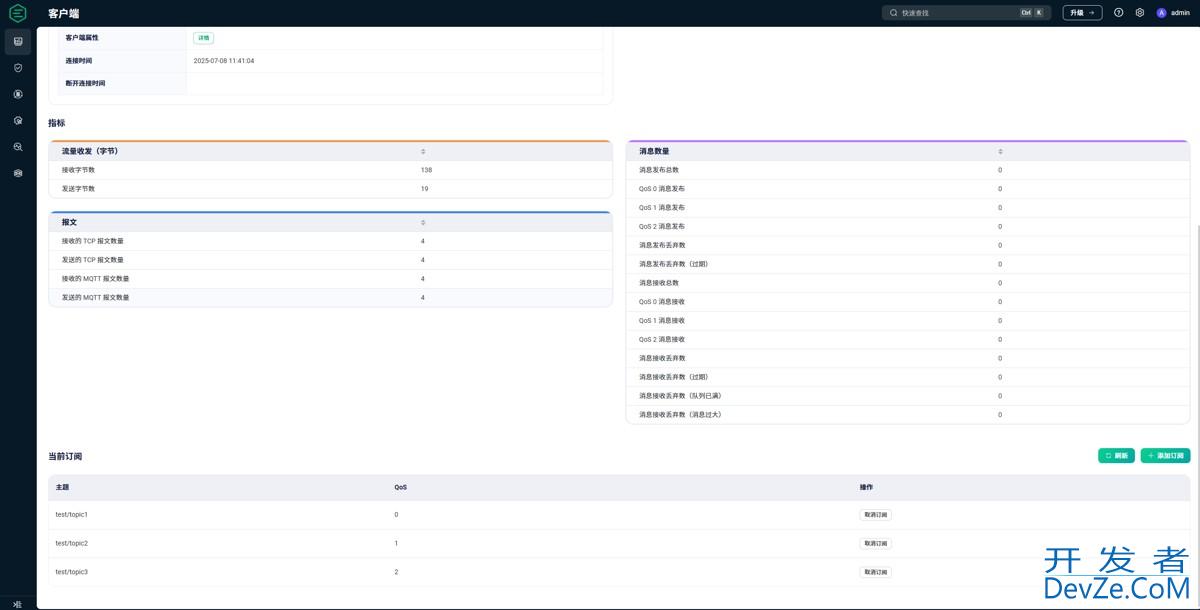Open the 详情 details tag for client attributes

(204, 38)
